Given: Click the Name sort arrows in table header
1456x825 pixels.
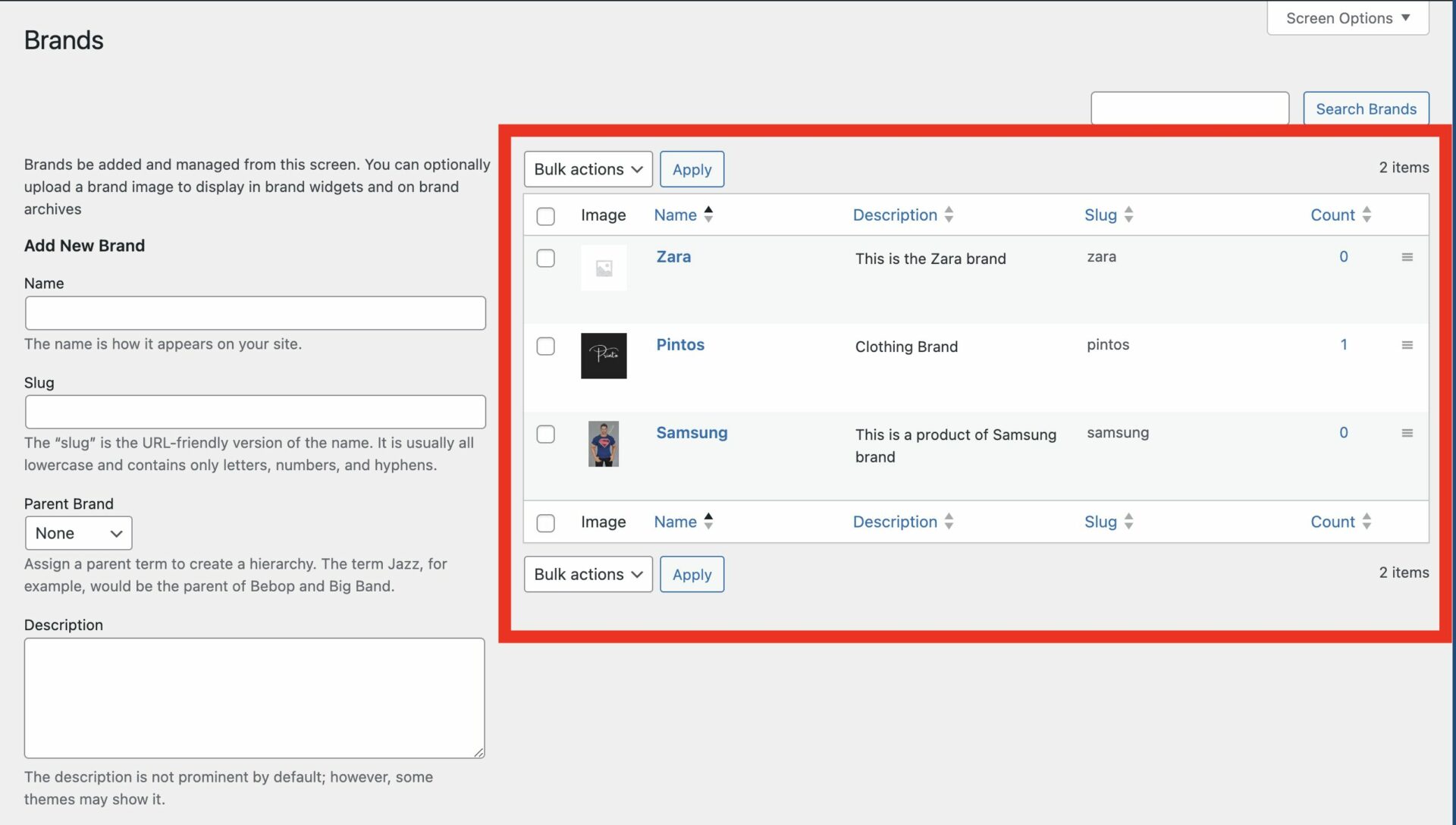Looking at the screenshot, I should point(708,215).
